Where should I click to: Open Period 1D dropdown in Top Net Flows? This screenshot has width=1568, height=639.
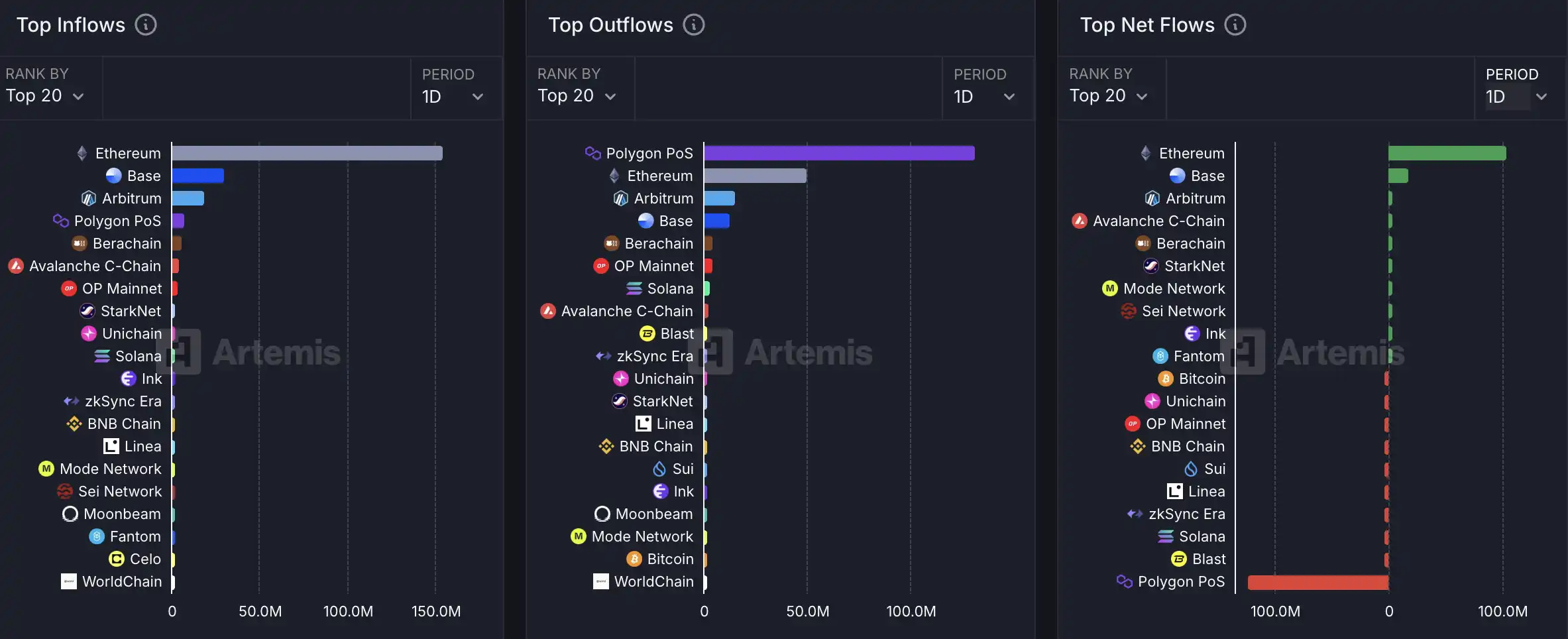1517,97
